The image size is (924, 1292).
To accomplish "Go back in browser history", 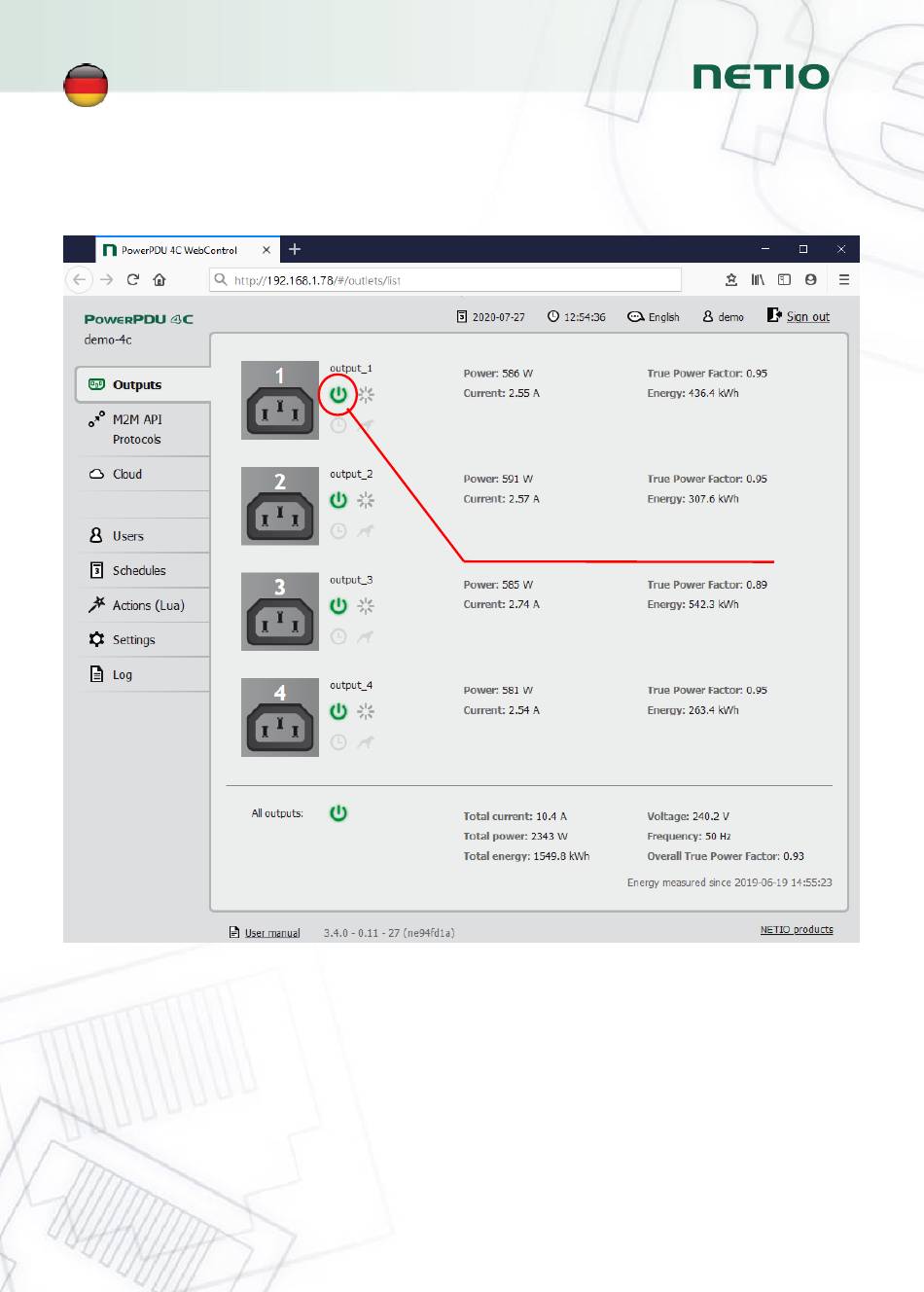I will pos(80,280).
